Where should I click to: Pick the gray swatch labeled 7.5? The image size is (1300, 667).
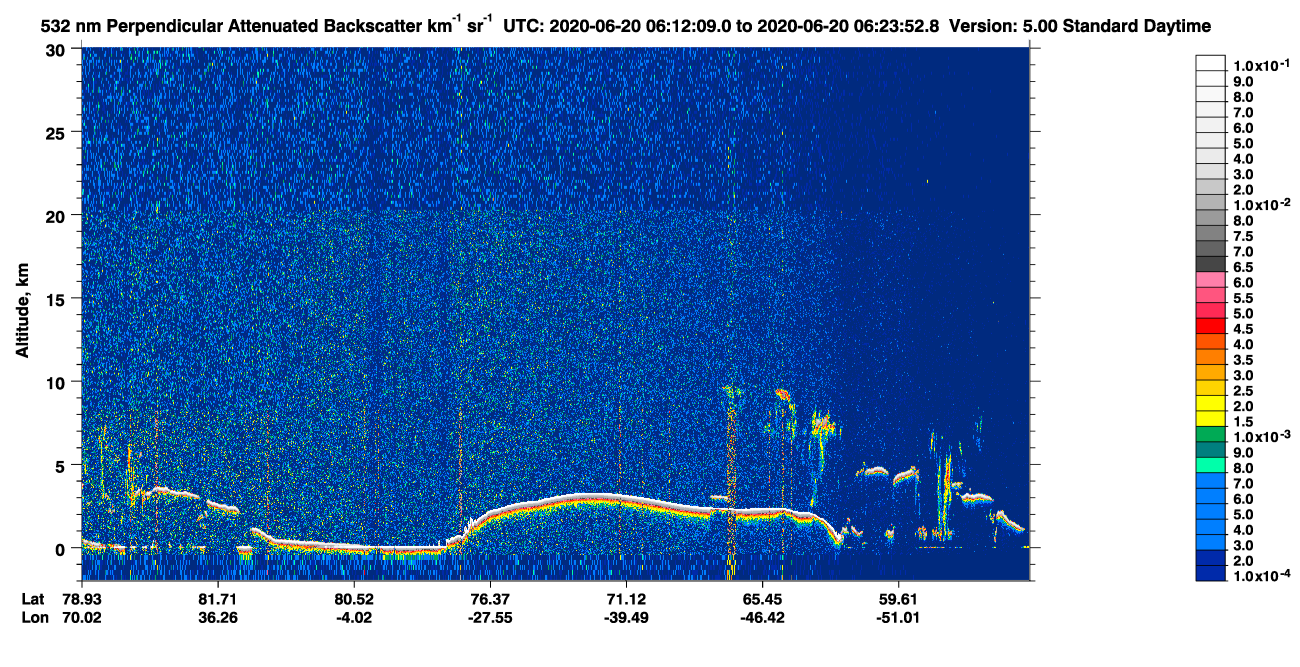click(x=1210, y=234)
